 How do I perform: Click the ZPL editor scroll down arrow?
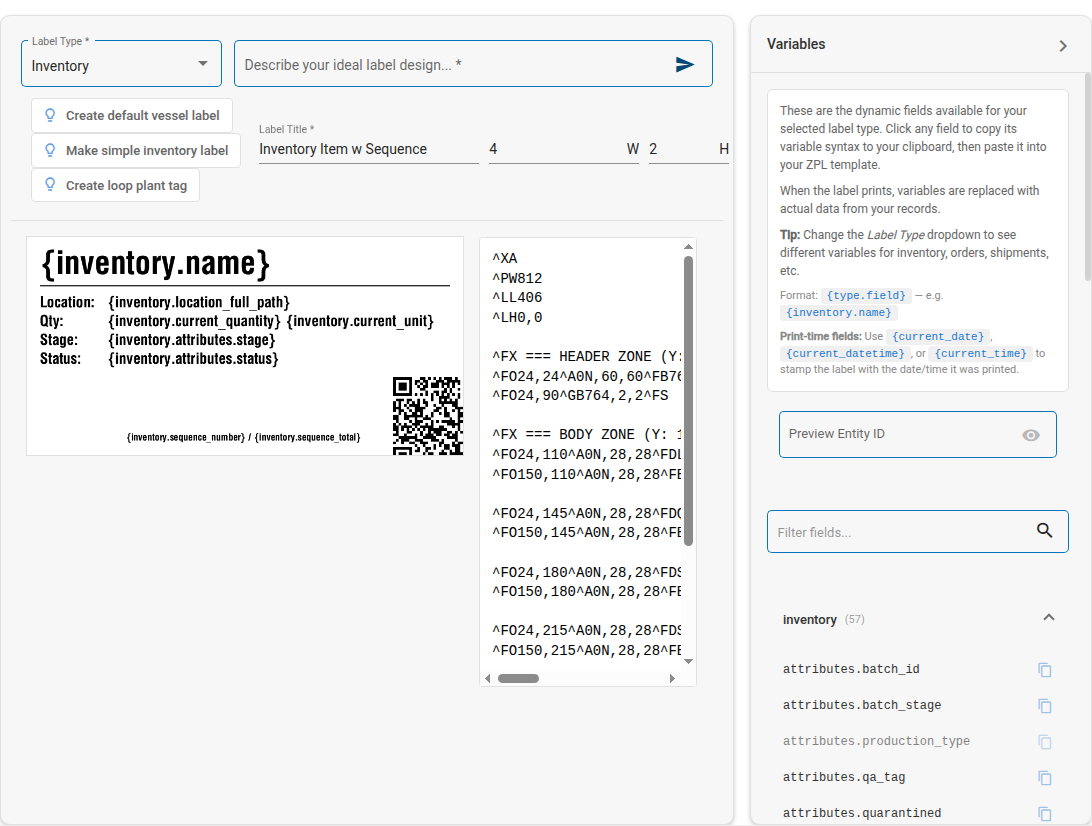[x=688, y=662]
